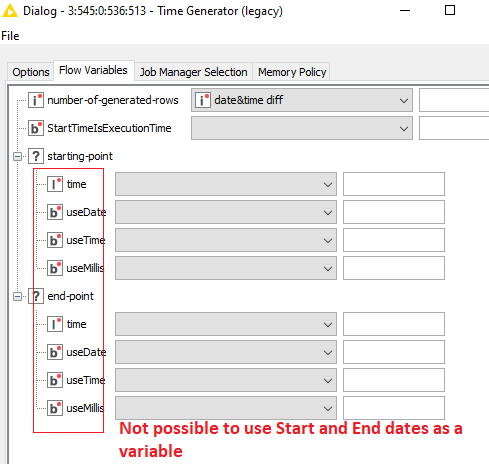This screenshot has width=489, height=464.
Task: Select the useDate label under starting-point
Action: 86,212
